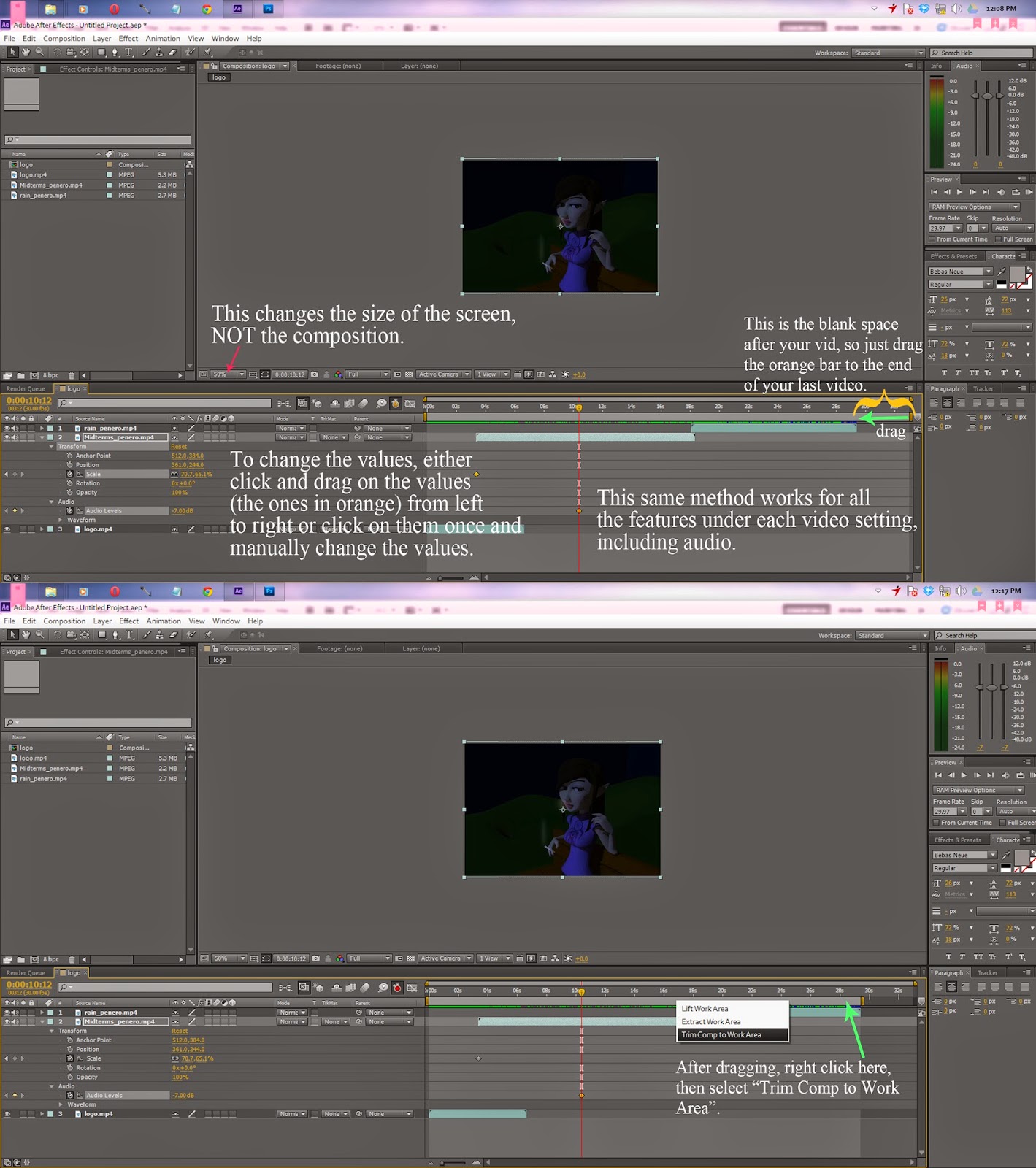Pick the Pen tool in the upper window toolbar

coord(115,53)
